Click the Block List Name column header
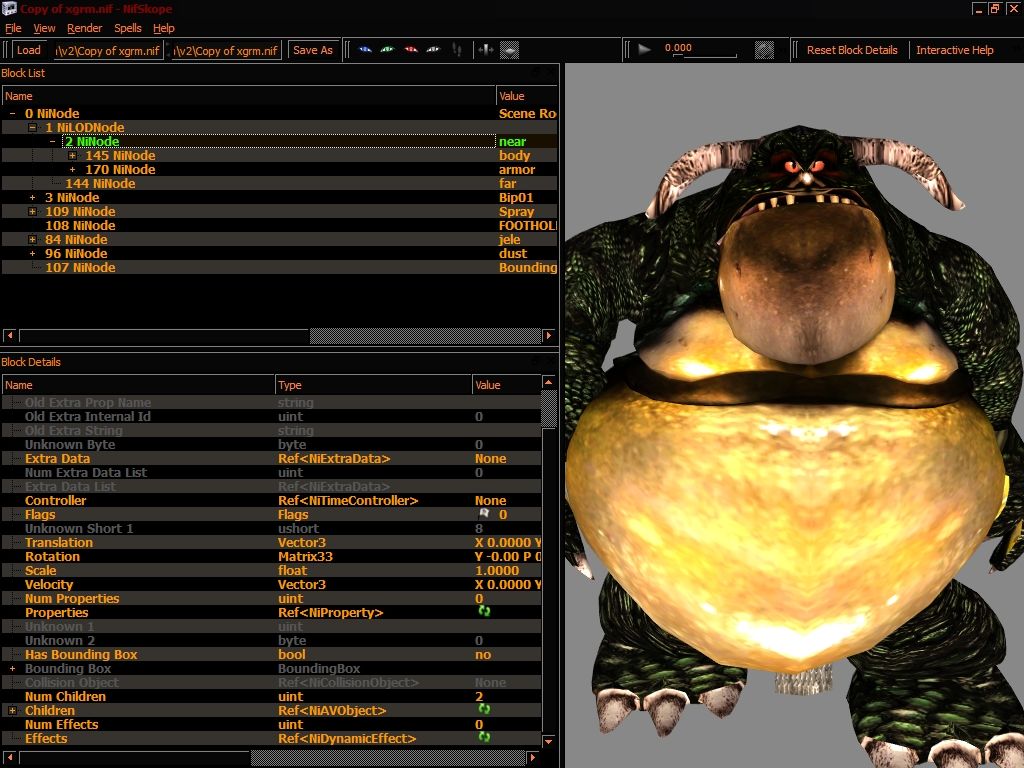1024x768 pixels. pyautogui.click(x=249, y=96)
